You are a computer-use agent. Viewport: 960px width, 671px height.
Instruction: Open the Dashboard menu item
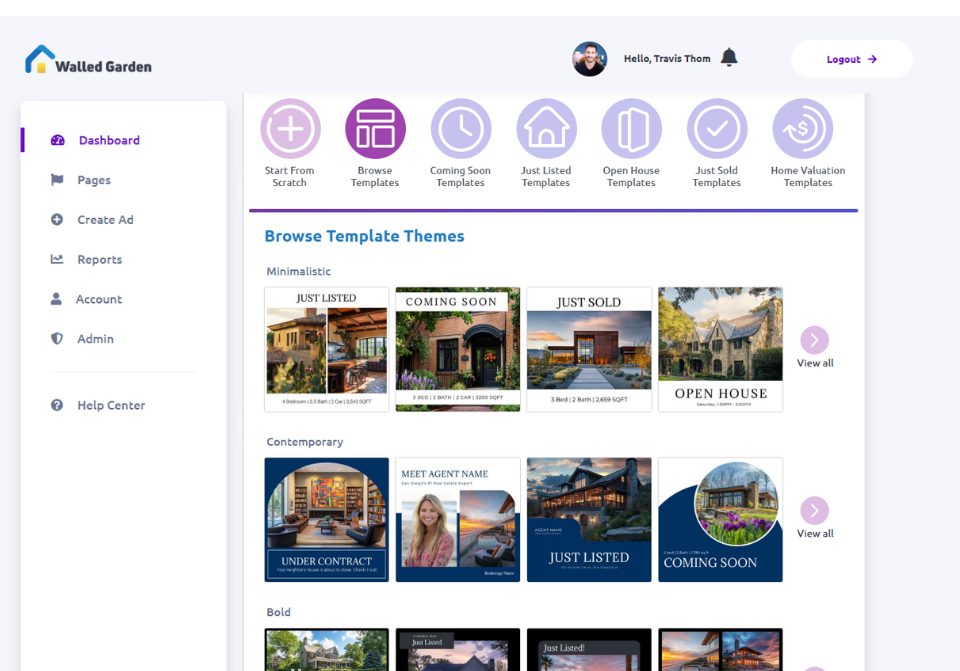[x=109, y=140]
